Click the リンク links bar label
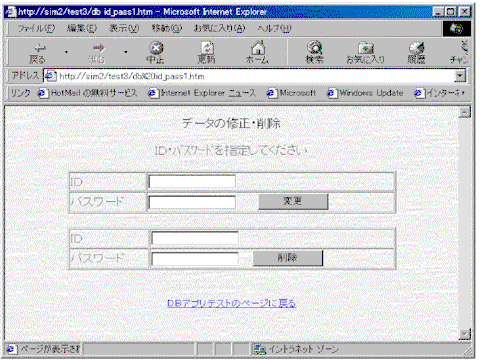Viewport: 480px width, 360px height. [x=20, y=93]
